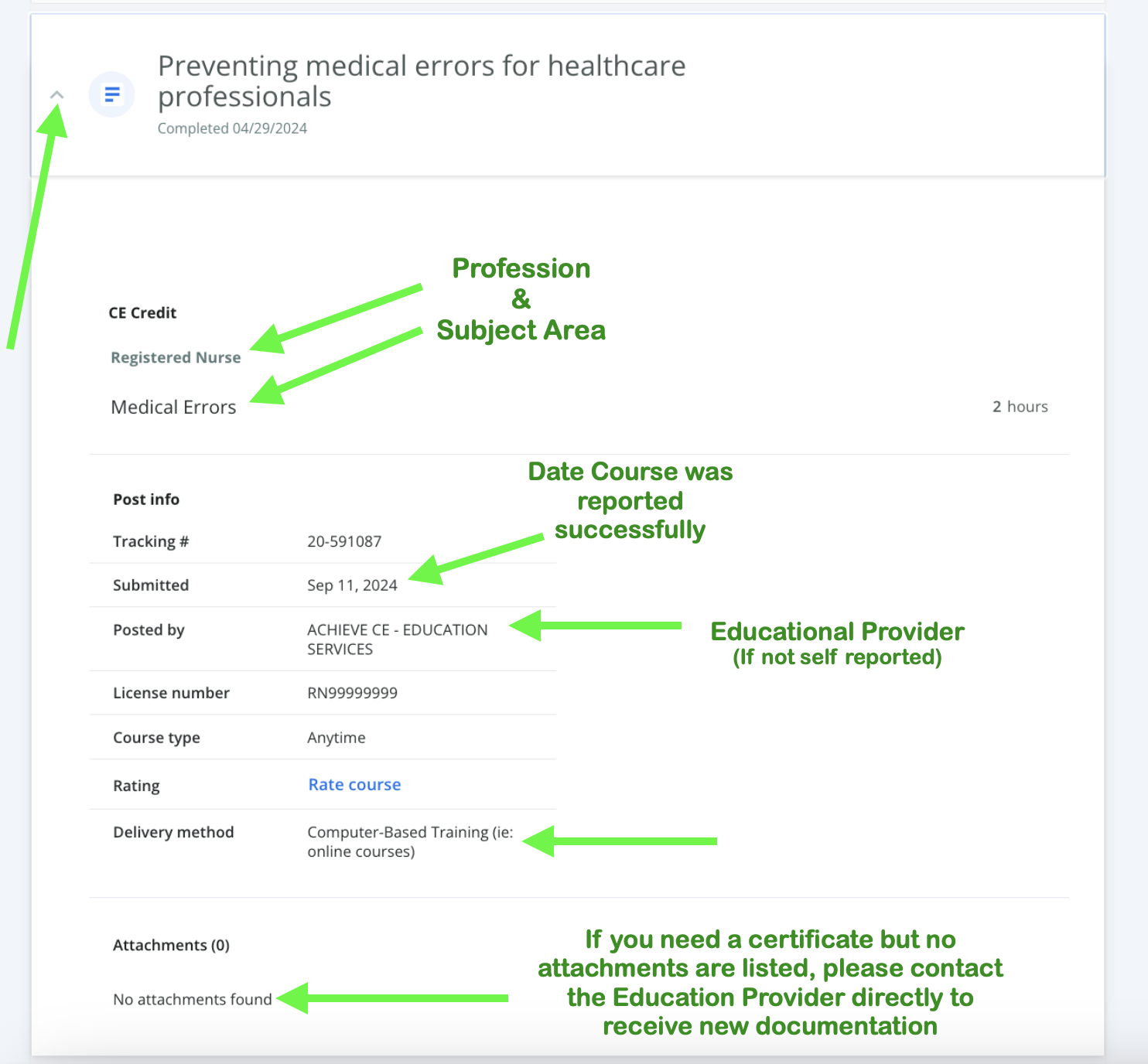
Task: Click the Attachments (0) heading
Action: coord(171,945)
